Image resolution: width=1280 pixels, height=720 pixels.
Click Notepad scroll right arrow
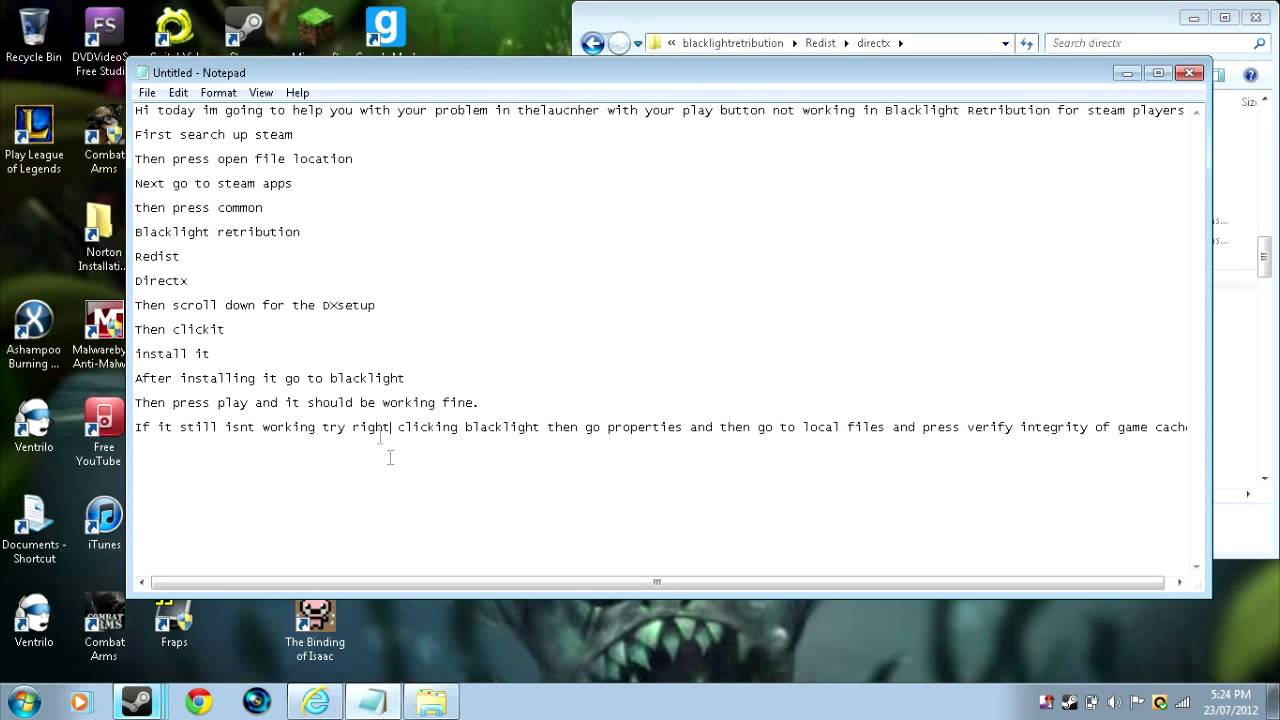[x=1179, y=582]
